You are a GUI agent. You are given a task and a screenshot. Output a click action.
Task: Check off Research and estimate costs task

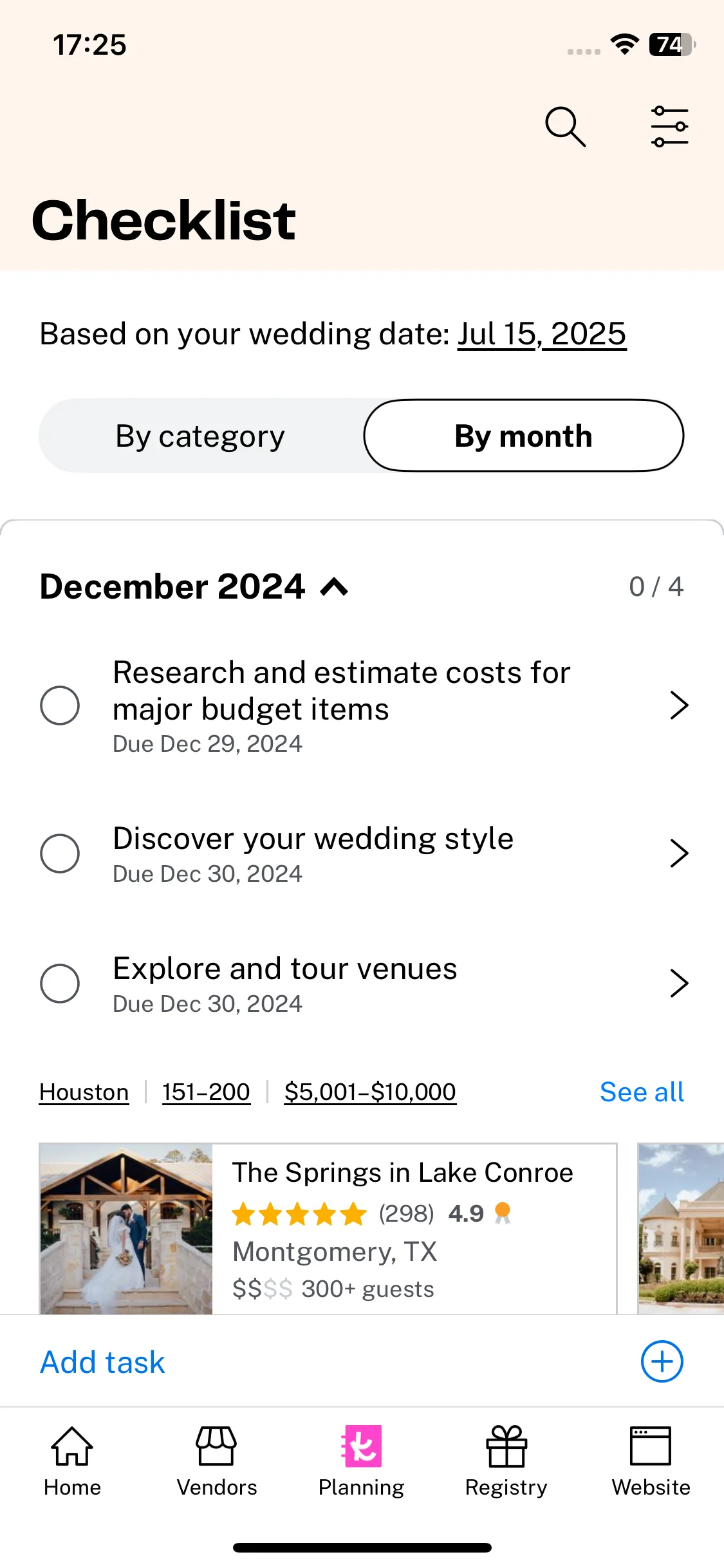coord(60,705)
